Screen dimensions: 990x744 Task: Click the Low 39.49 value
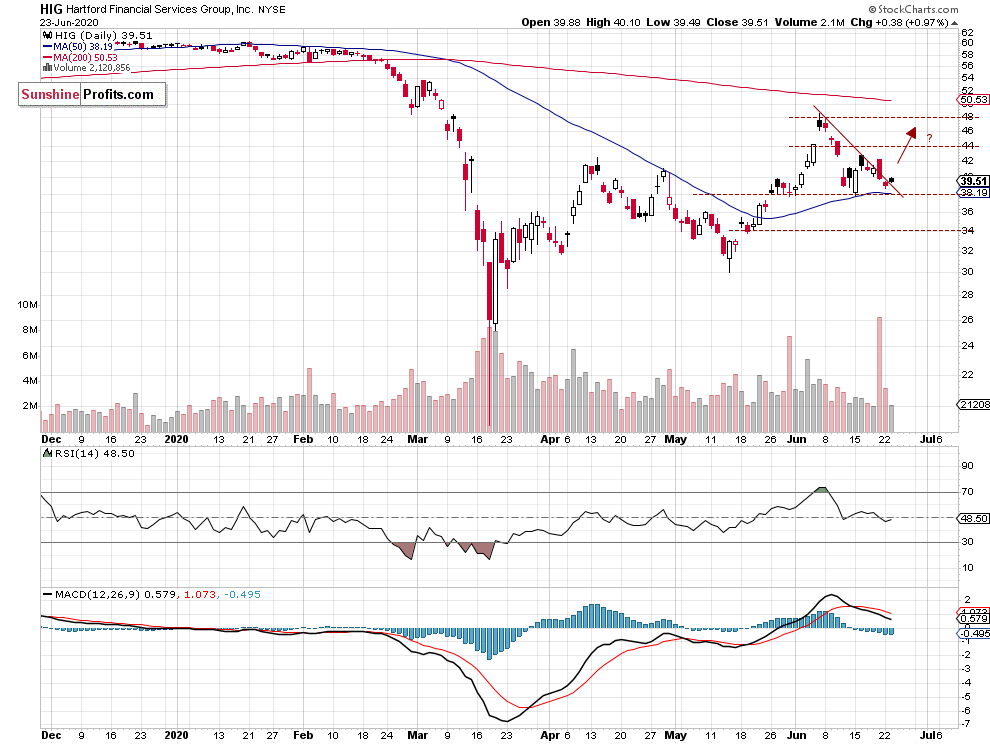tap(673, 22)
